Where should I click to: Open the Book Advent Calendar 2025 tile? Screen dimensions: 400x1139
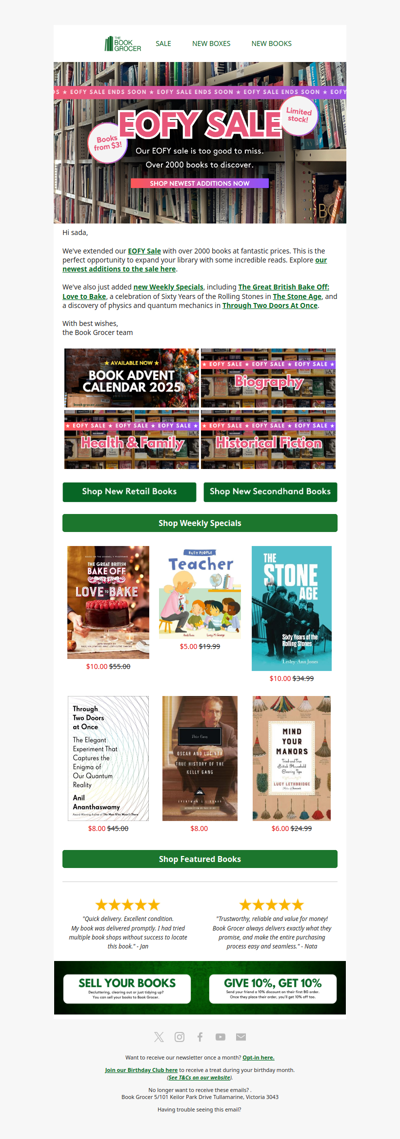tap(131, 378)
